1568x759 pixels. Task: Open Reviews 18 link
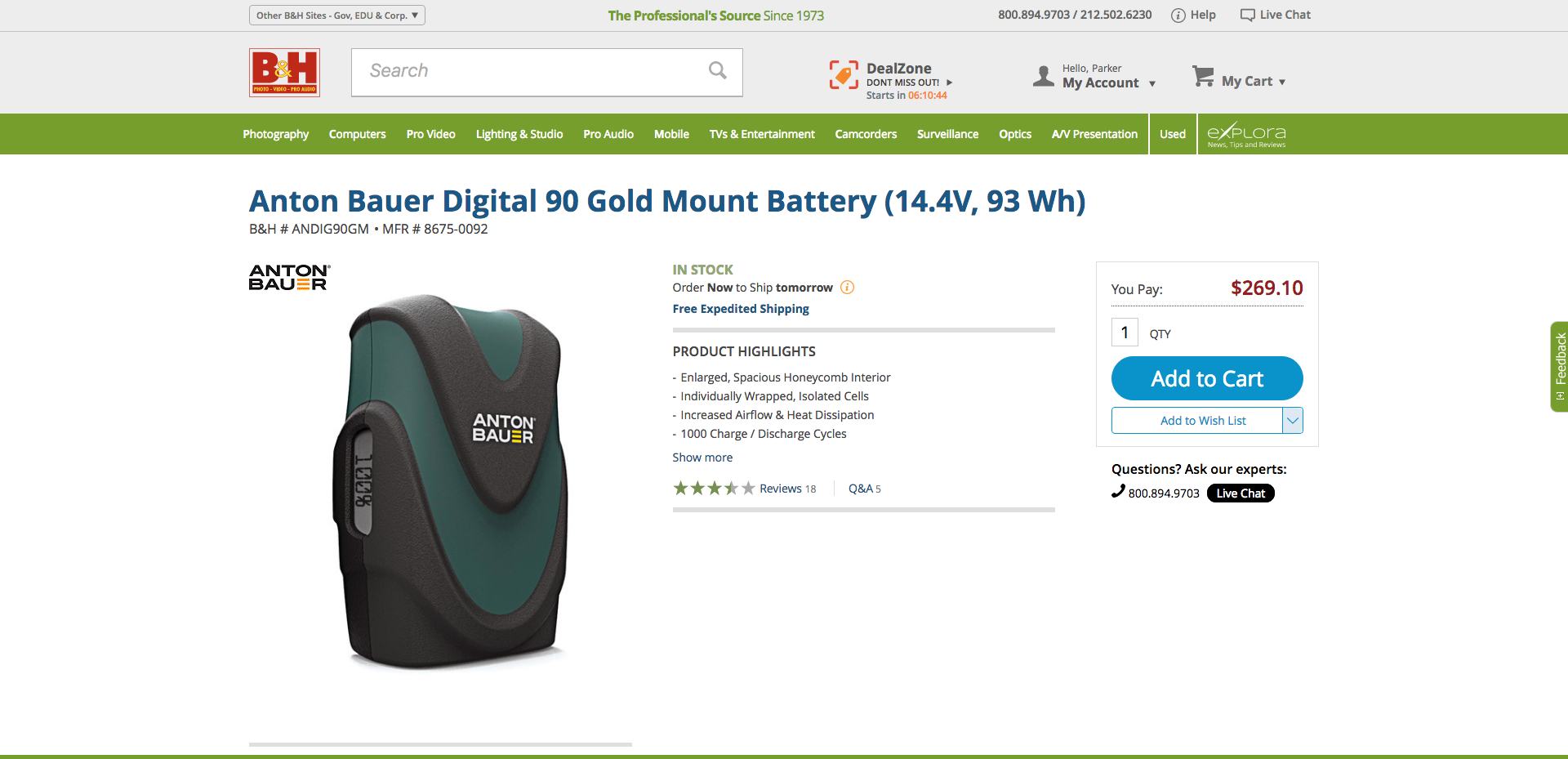787,489
